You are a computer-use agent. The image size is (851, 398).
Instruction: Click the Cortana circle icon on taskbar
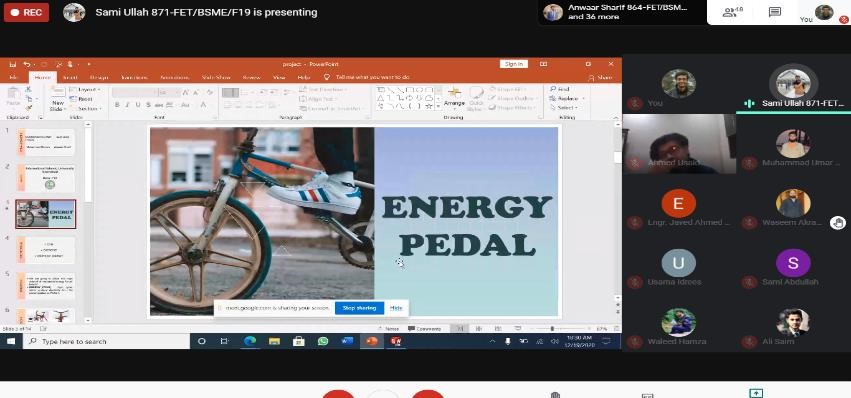tap(202, 342)
